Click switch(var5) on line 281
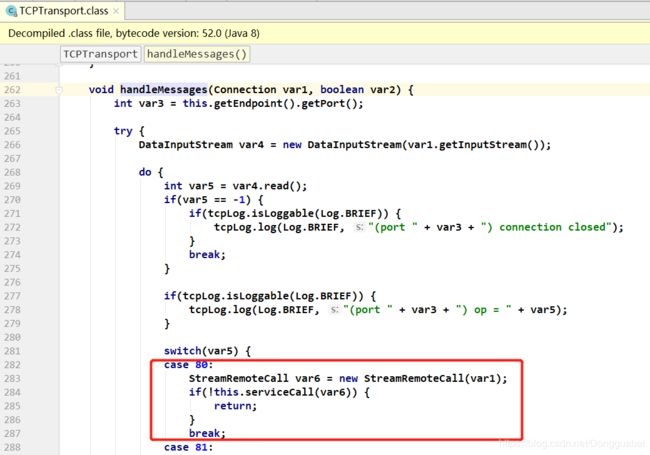 (201, 351)
